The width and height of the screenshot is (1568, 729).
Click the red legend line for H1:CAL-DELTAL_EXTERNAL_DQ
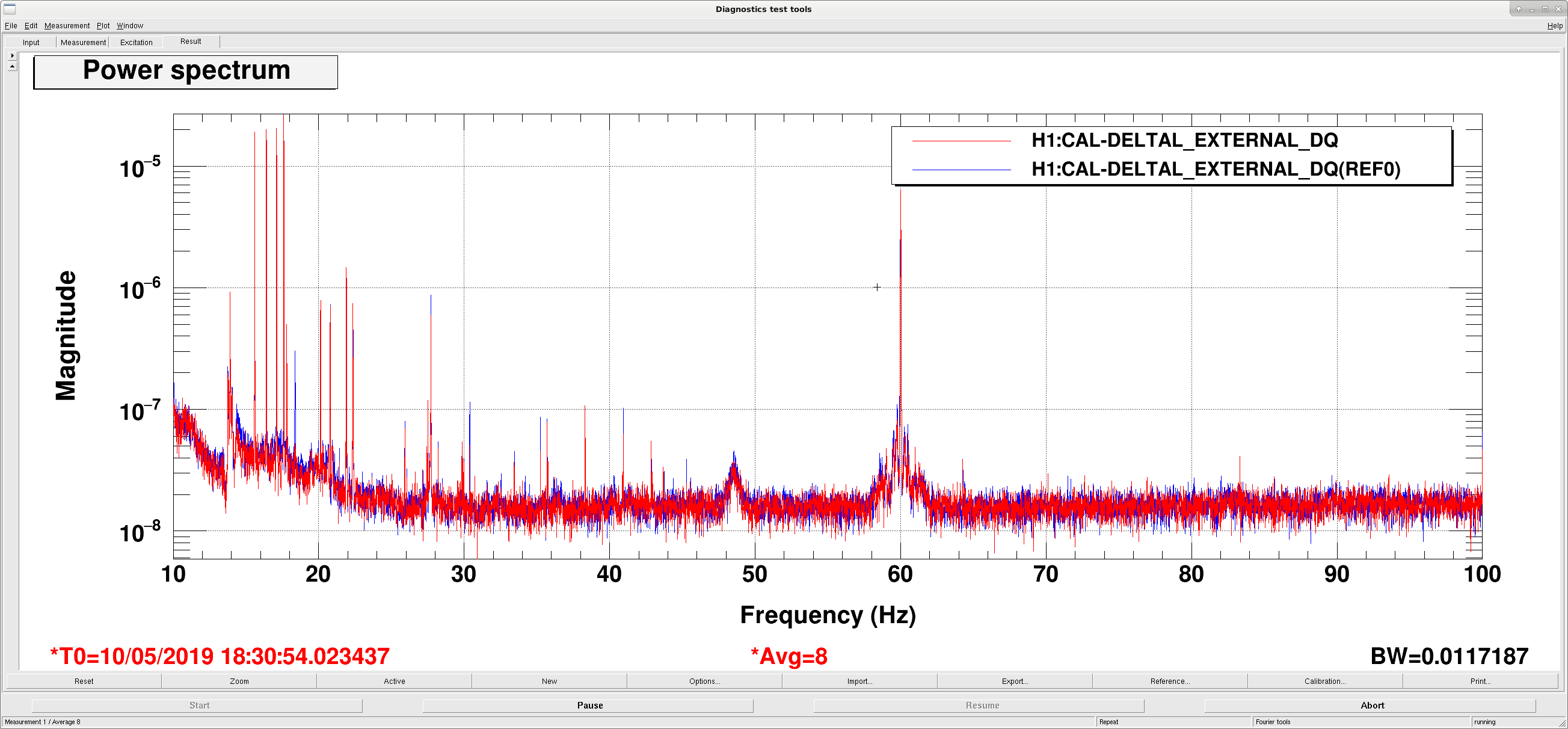pyautogui.click(x=962, y=141)
